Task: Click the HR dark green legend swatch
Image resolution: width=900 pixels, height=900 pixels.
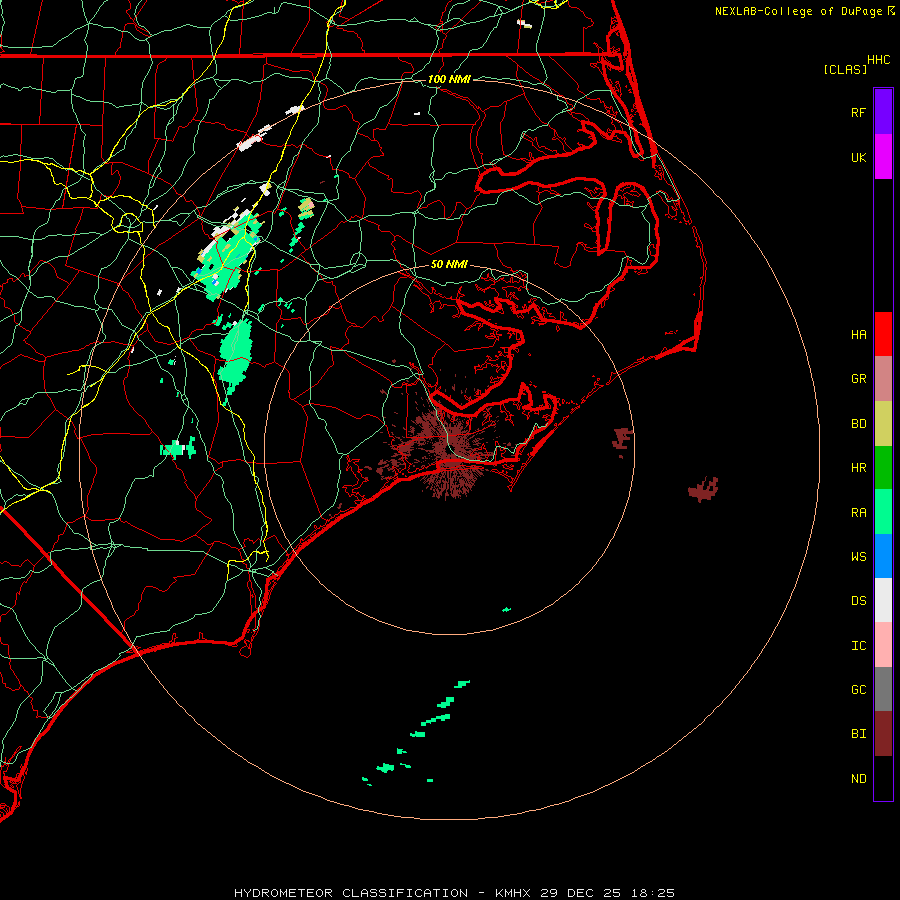Action: pos(883,468)
